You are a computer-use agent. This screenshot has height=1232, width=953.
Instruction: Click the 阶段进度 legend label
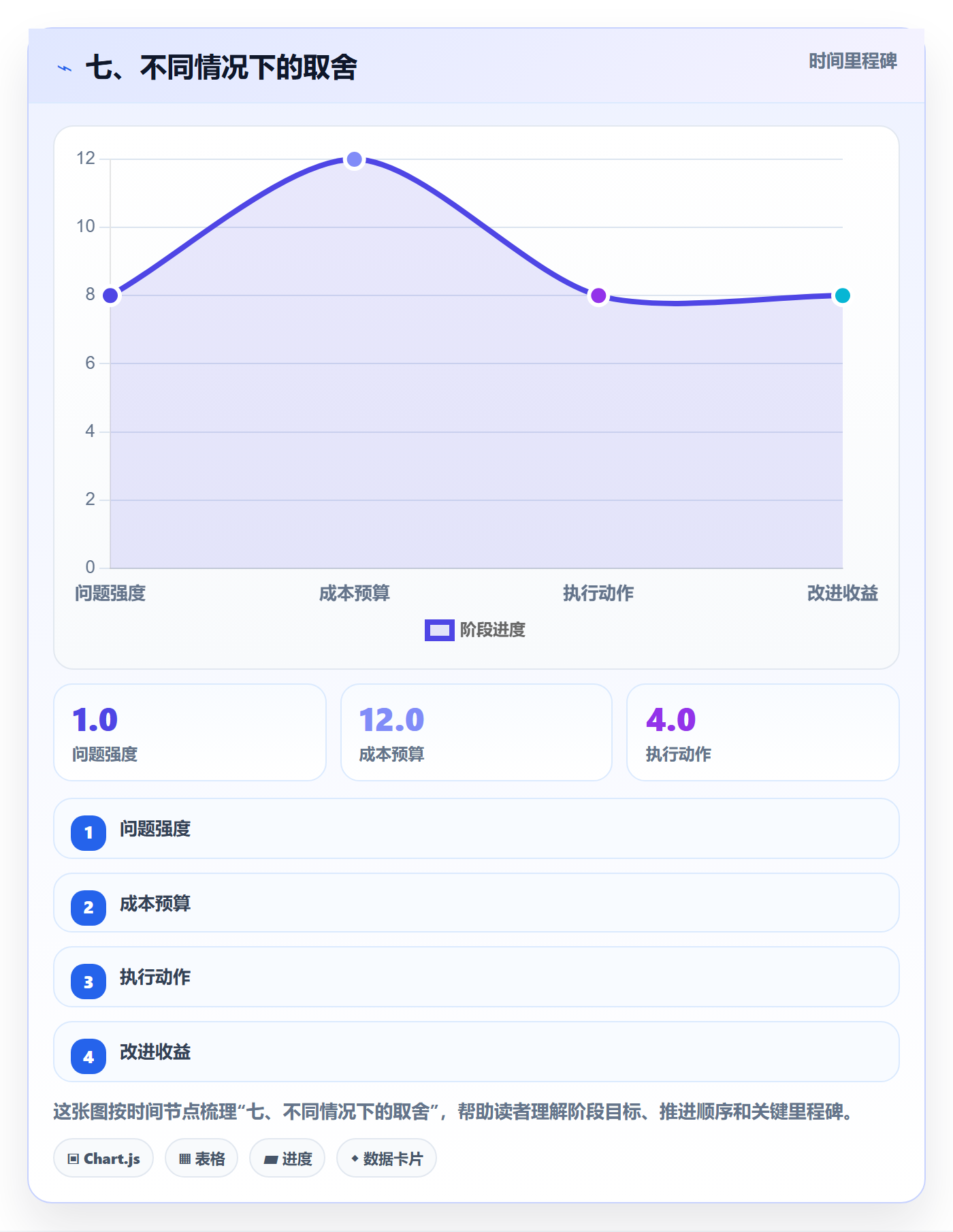(493, 630)
